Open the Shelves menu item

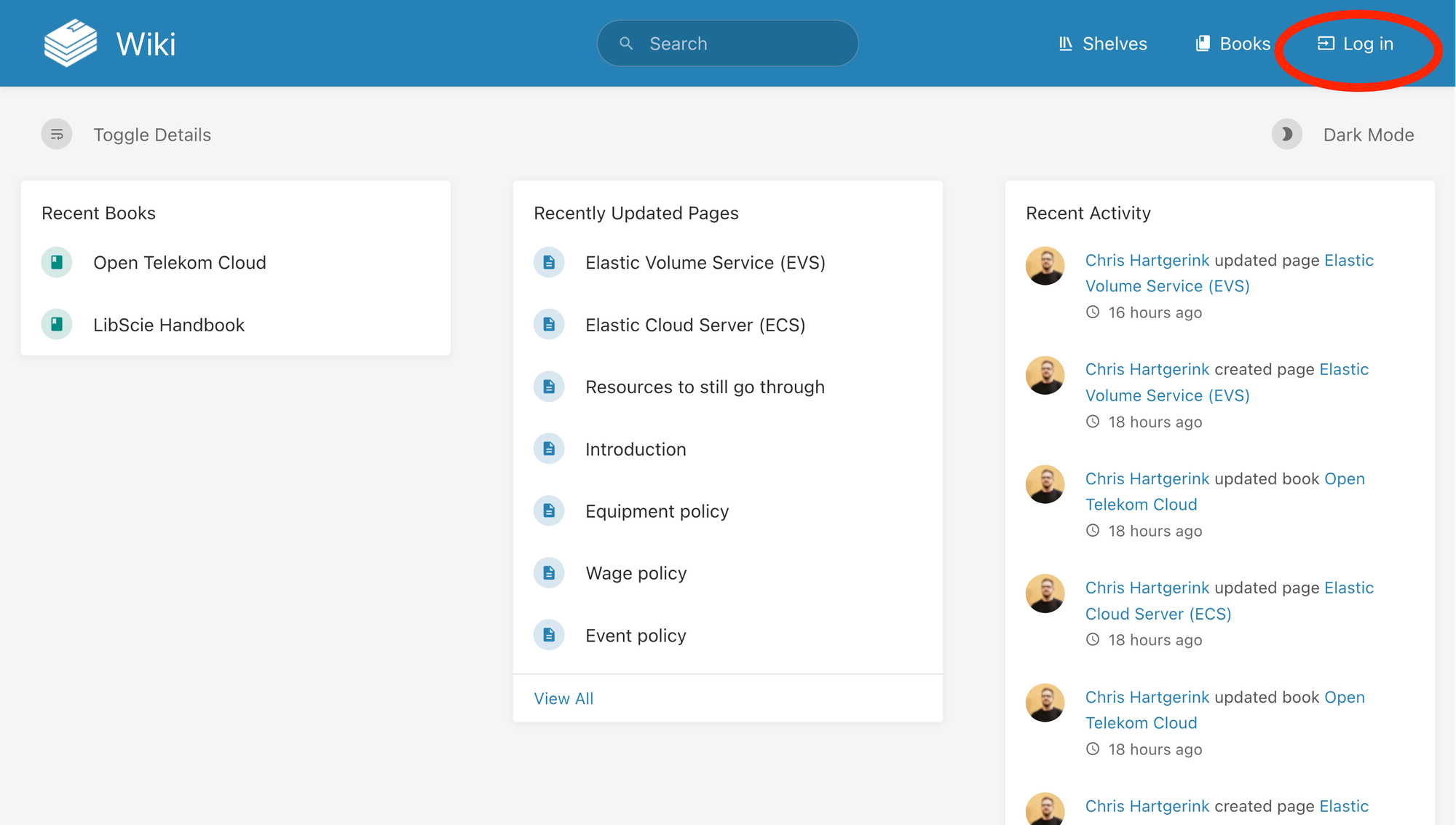pyautogui.click(x=1103, y=44)
